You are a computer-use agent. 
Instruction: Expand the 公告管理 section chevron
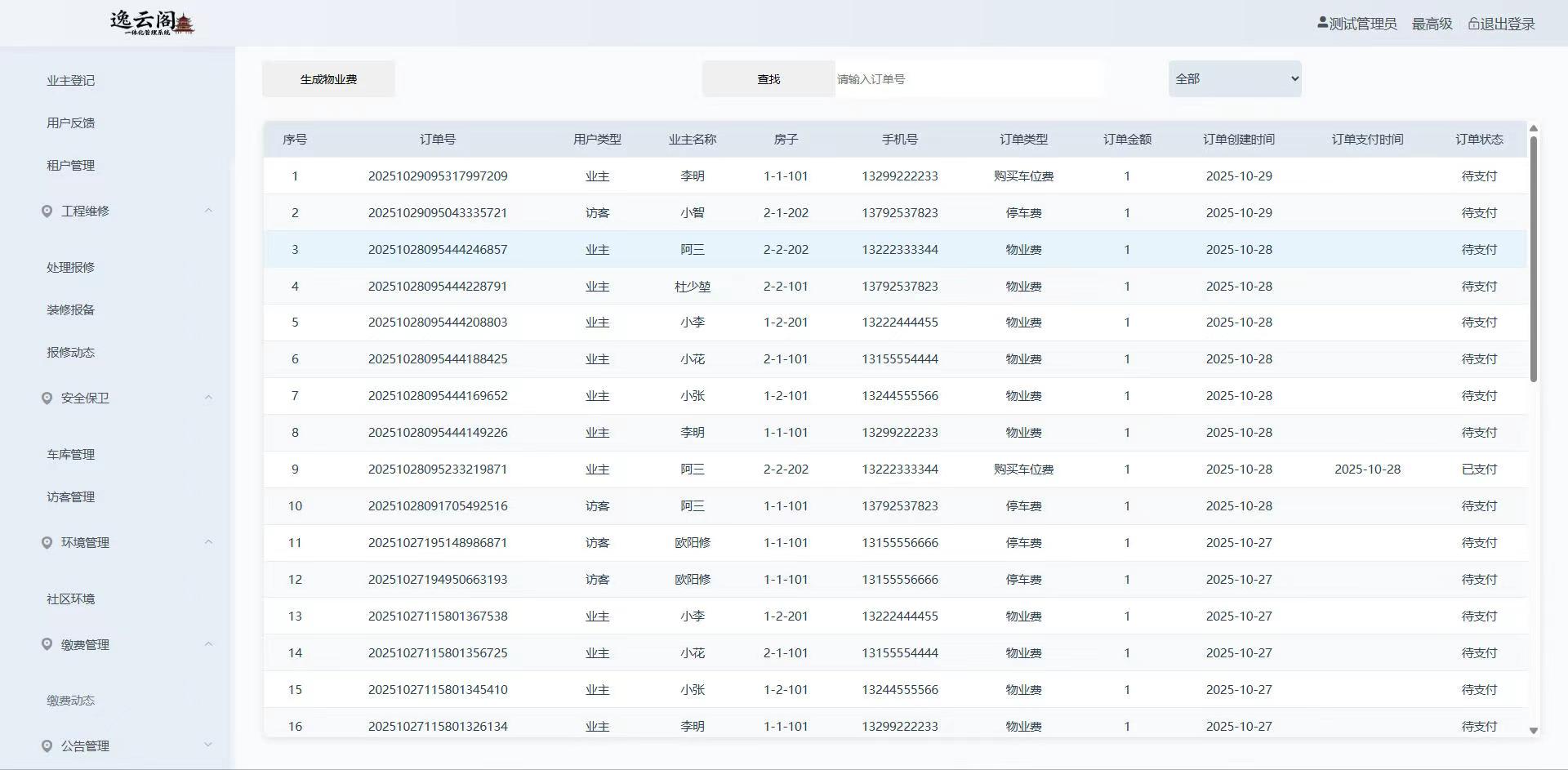click(208, 745)
